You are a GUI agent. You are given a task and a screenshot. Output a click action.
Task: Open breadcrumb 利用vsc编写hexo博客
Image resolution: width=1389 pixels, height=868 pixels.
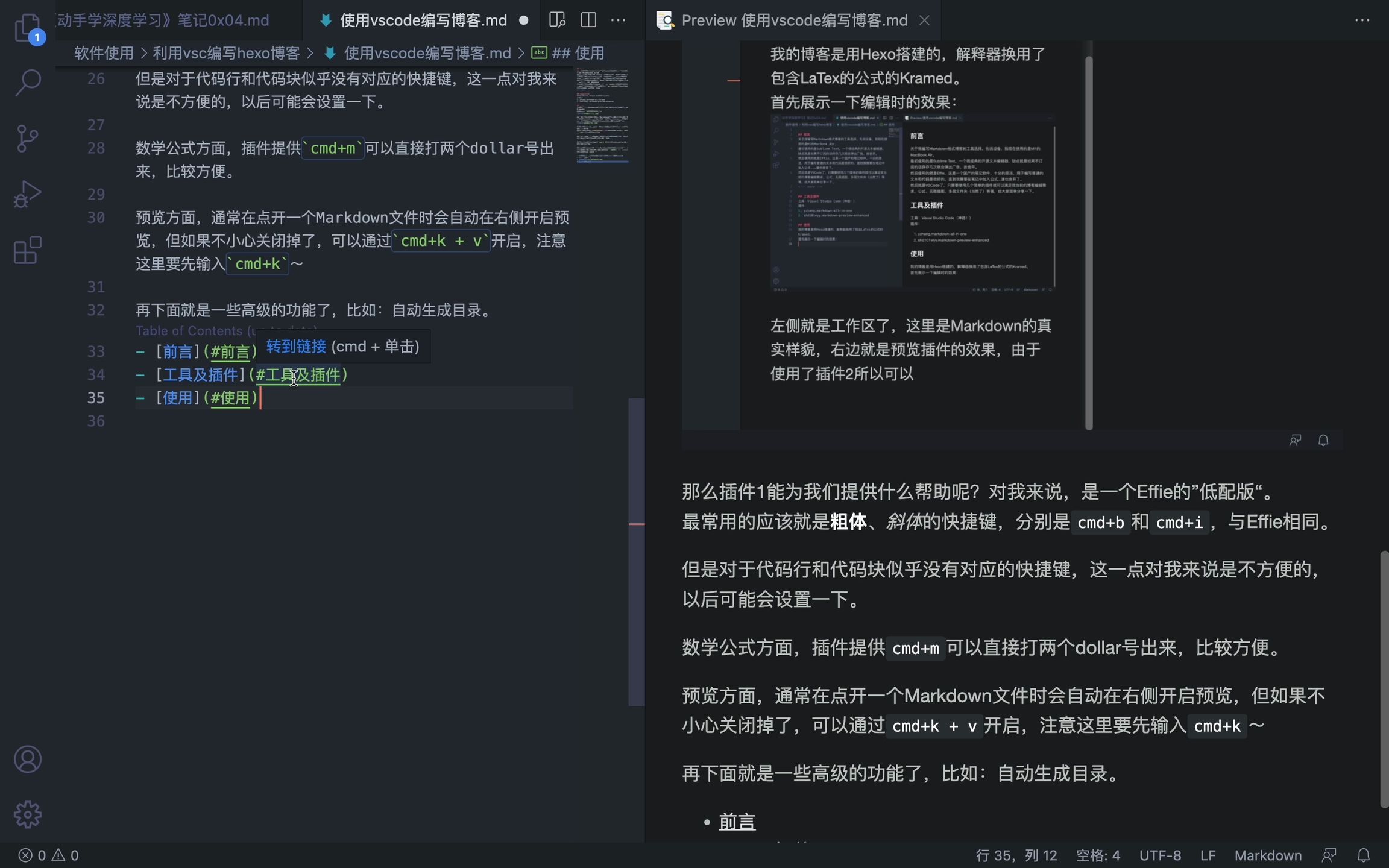tap(226, 53)
